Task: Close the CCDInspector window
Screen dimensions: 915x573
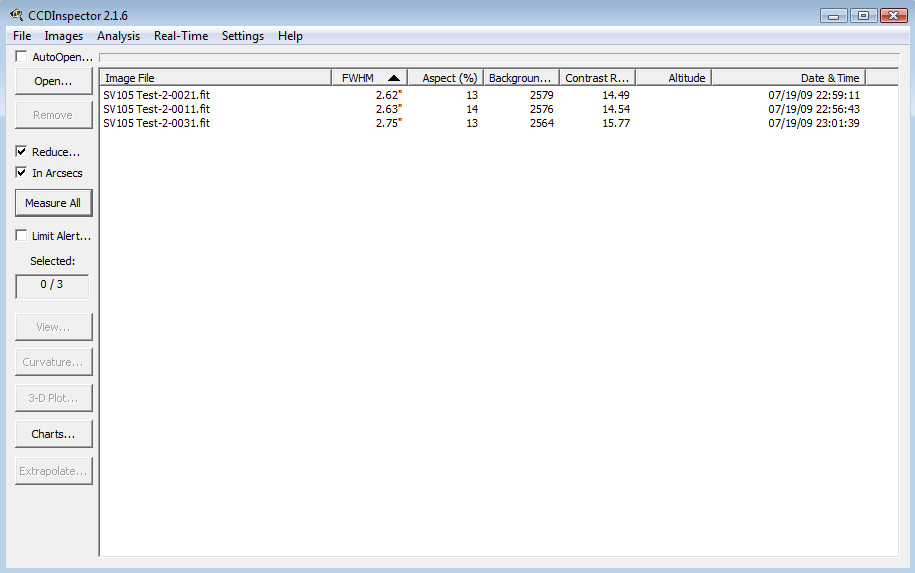Action: 893,16
